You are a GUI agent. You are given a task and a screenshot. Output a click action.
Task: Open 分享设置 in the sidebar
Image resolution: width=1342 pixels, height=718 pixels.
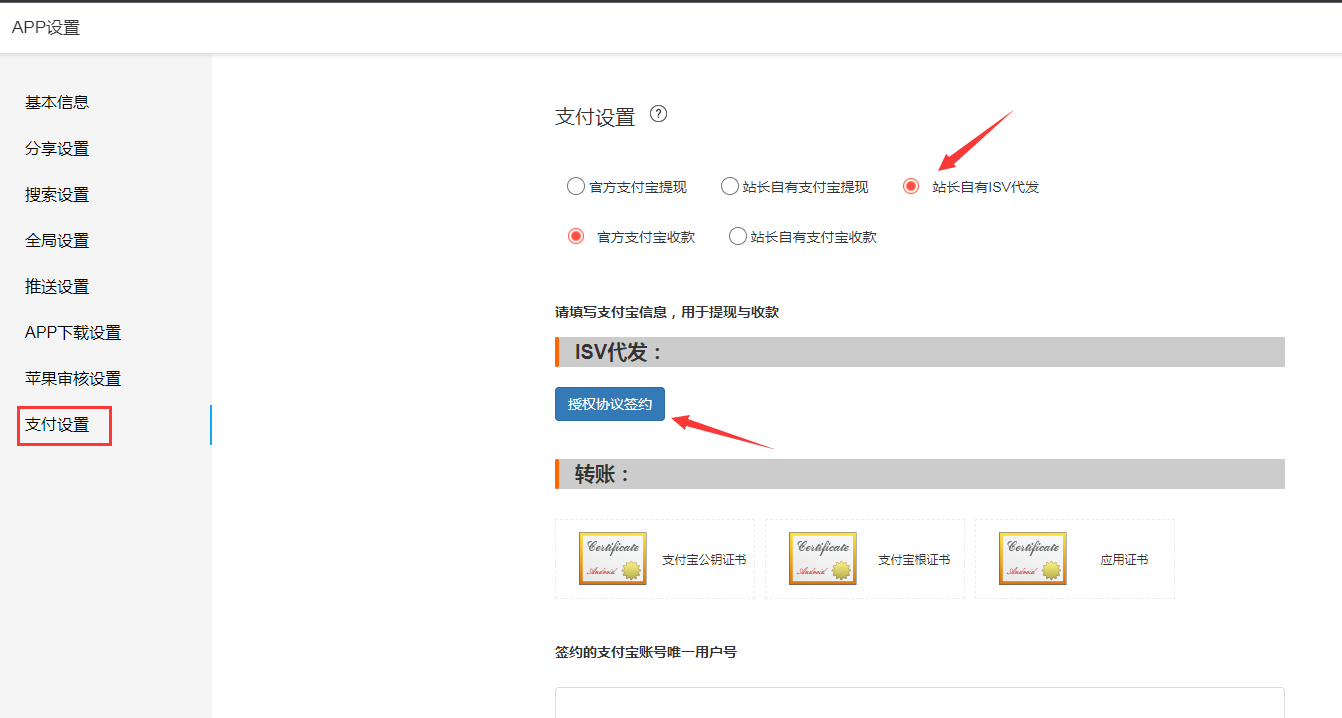(57, 148)
